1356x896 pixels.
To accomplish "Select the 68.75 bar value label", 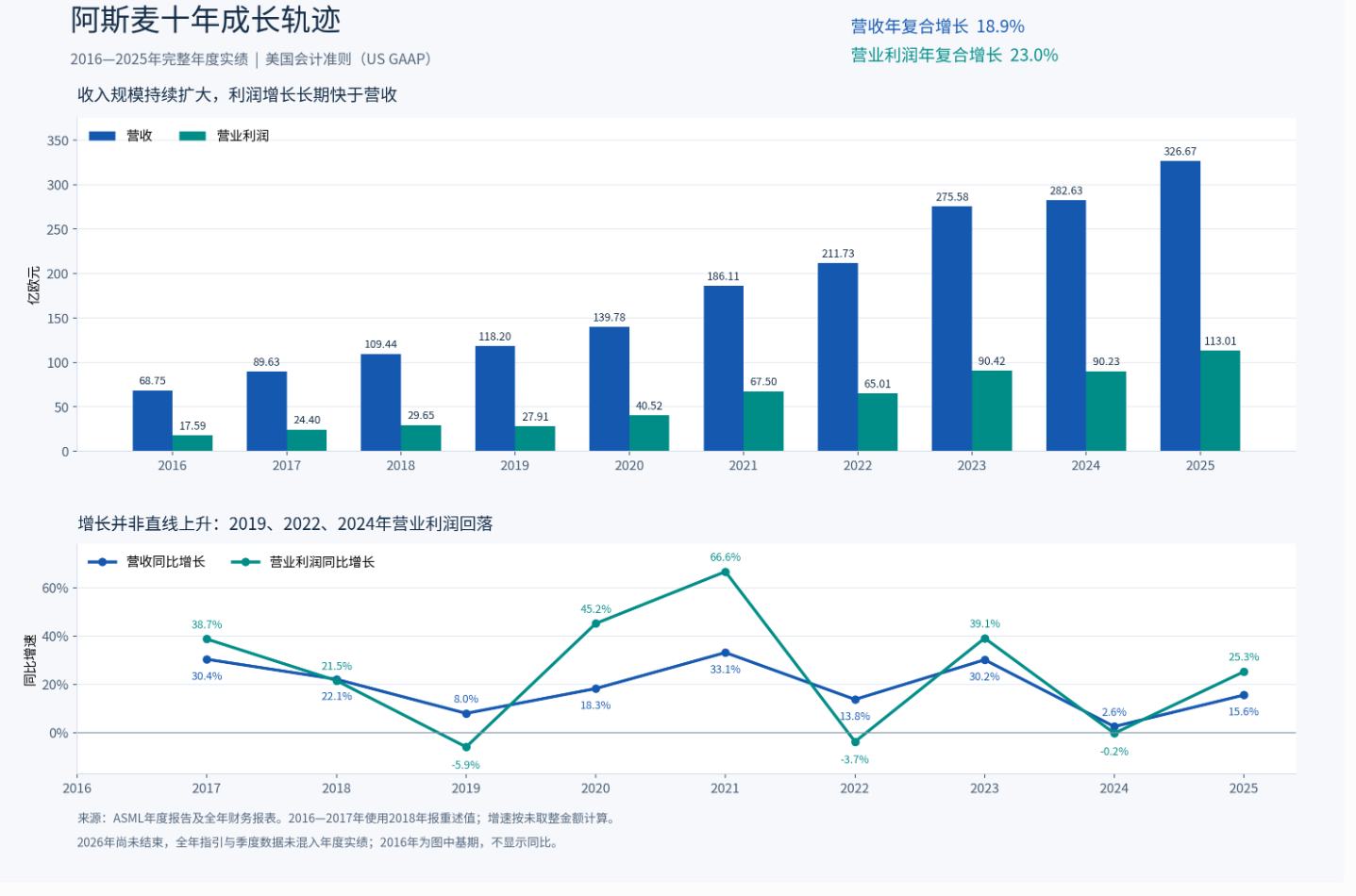I will point(152,381).
